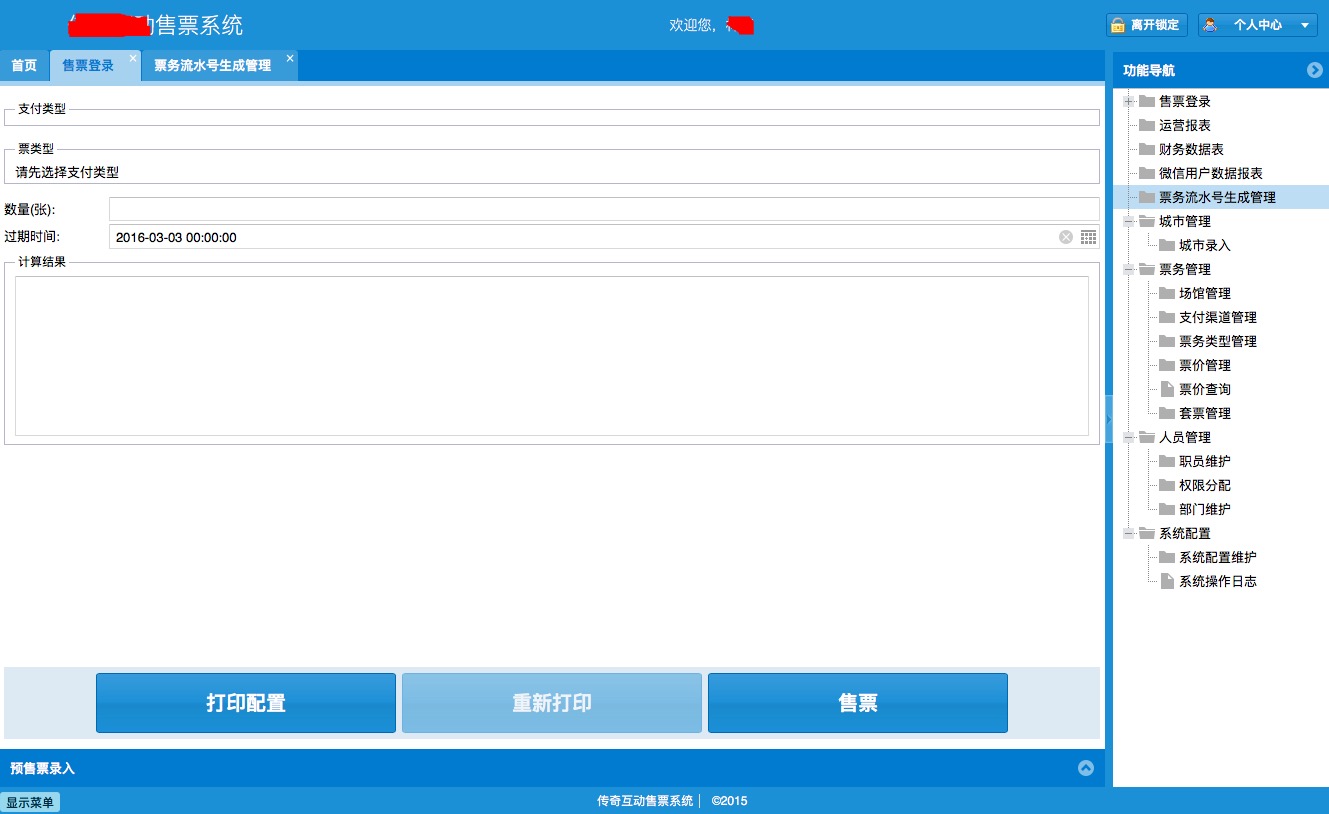The width and height of the screenshot is (1329, 814).
Task: Click the 票价查询 document icon in the tree
Action: point(1166,389)
